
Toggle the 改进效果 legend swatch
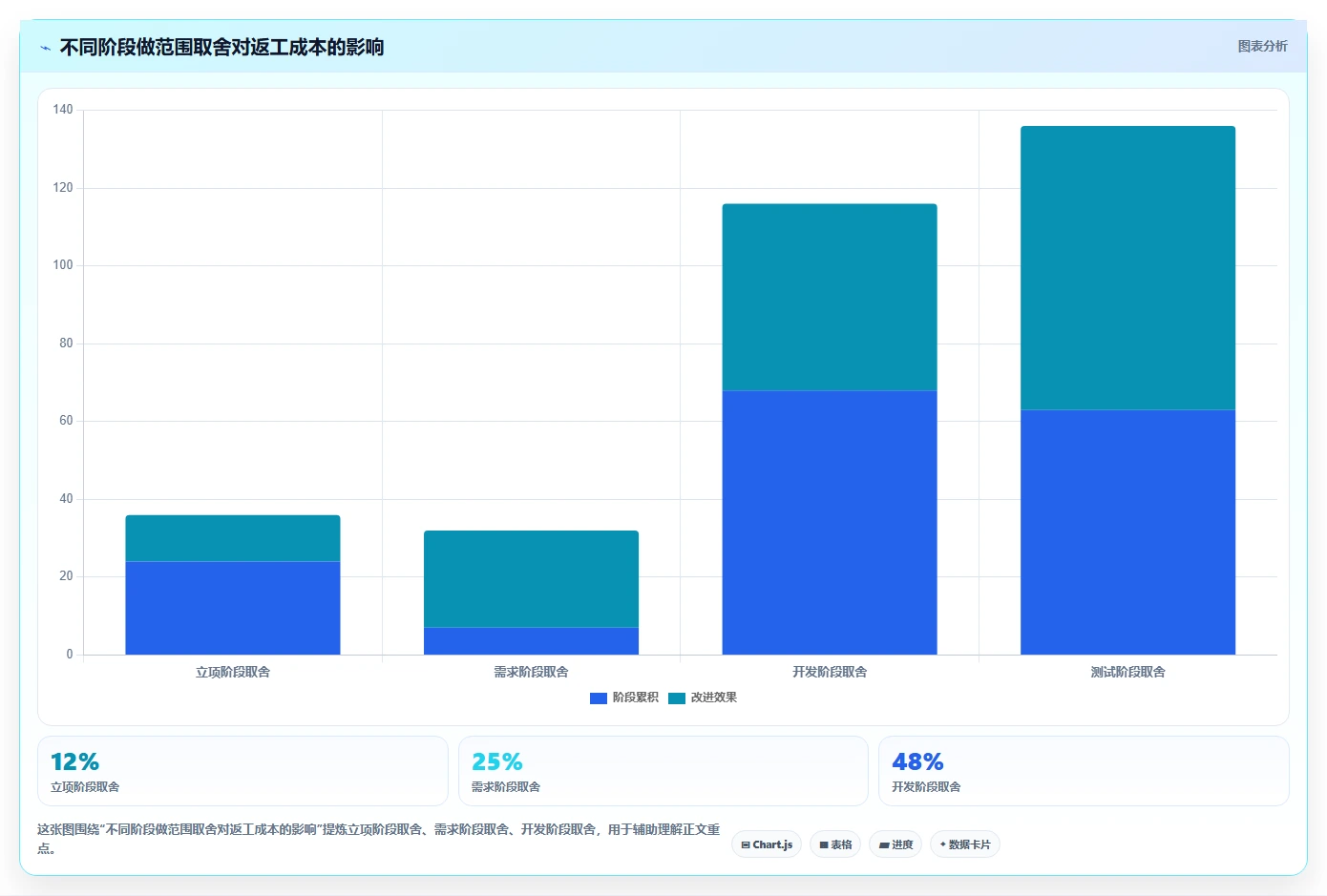[677, 698]
